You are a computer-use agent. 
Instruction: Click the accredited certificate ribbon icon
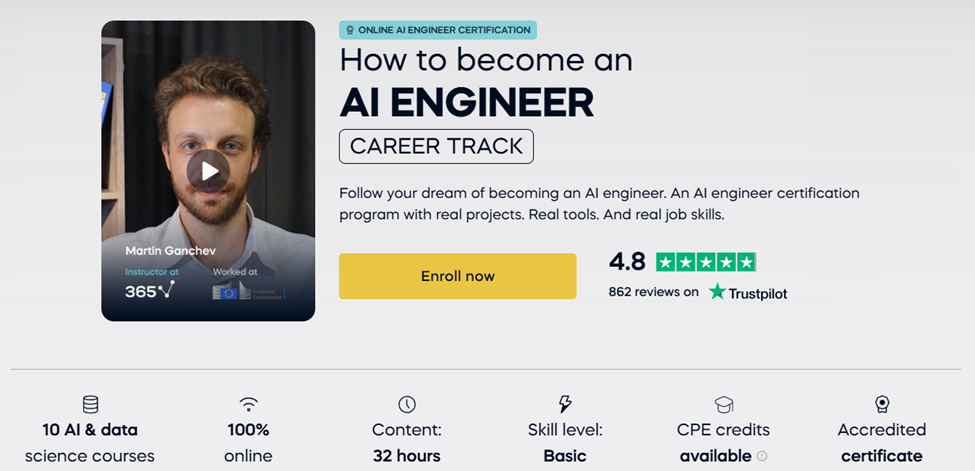pos(881,404)
